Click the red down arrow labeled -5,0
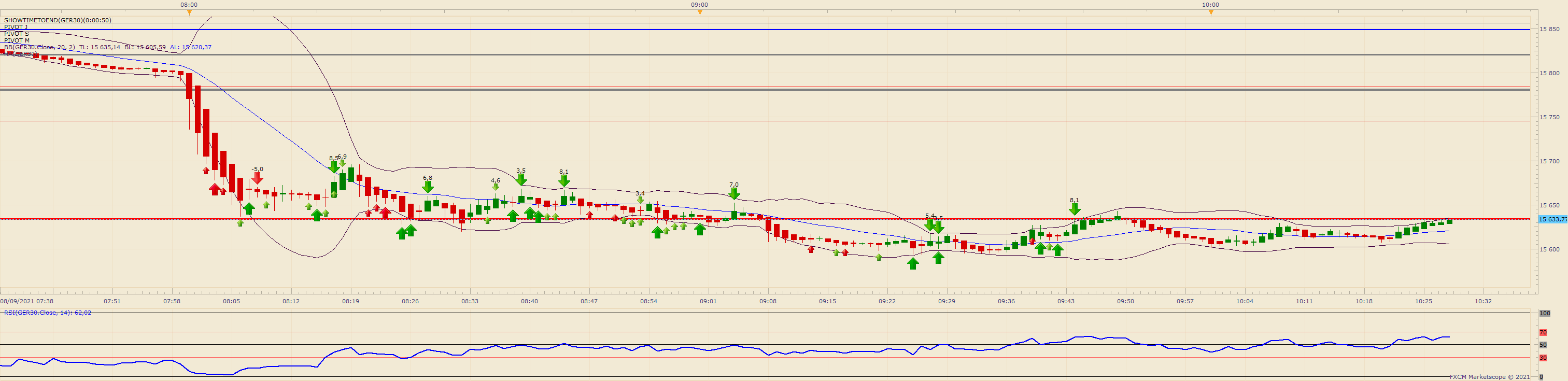This screenshot has height=381, width=1568. (x=258, y=178)
